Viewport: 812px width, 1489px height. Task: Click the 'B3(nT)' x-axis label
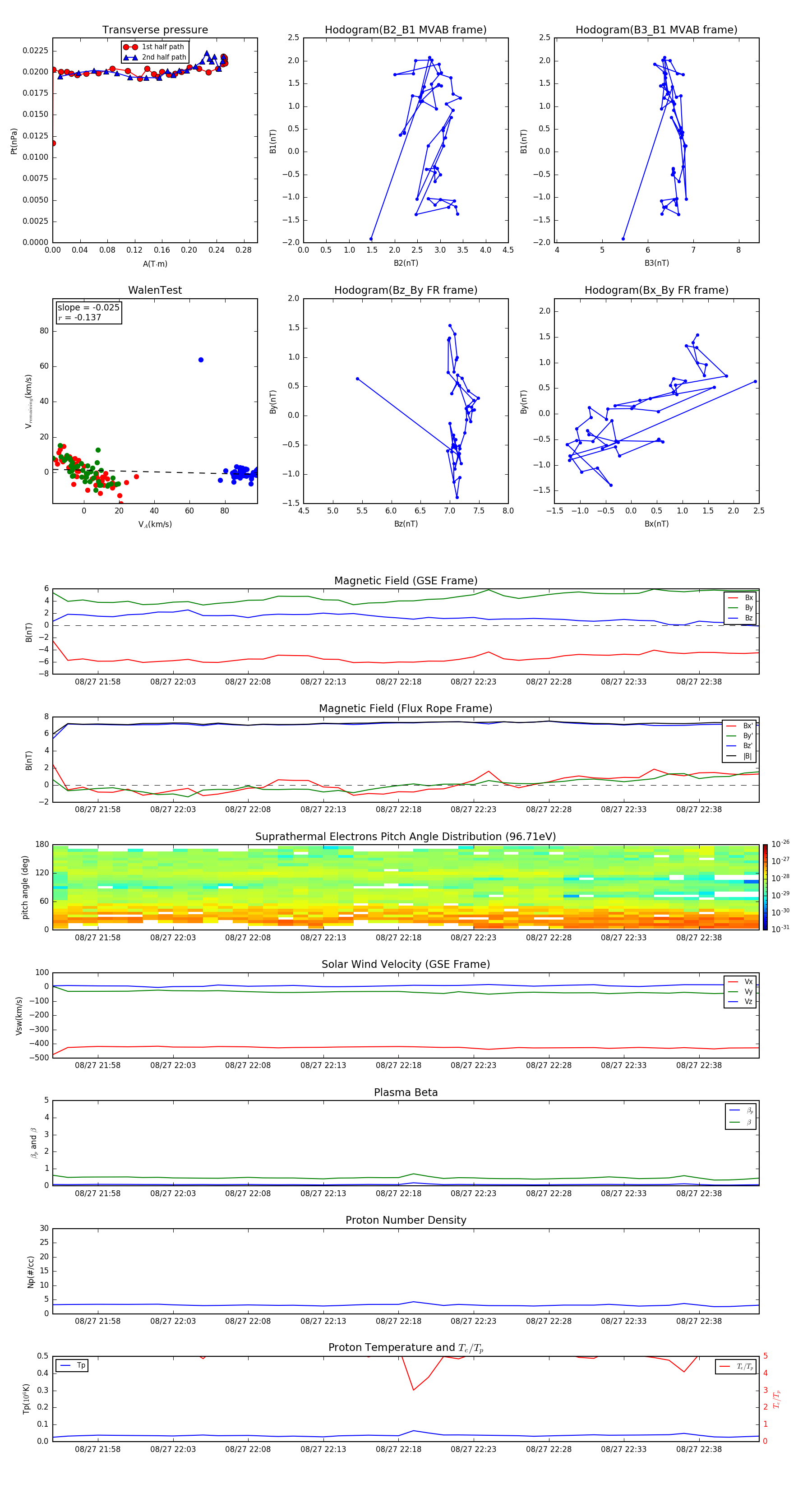click(x=656, y=263)
